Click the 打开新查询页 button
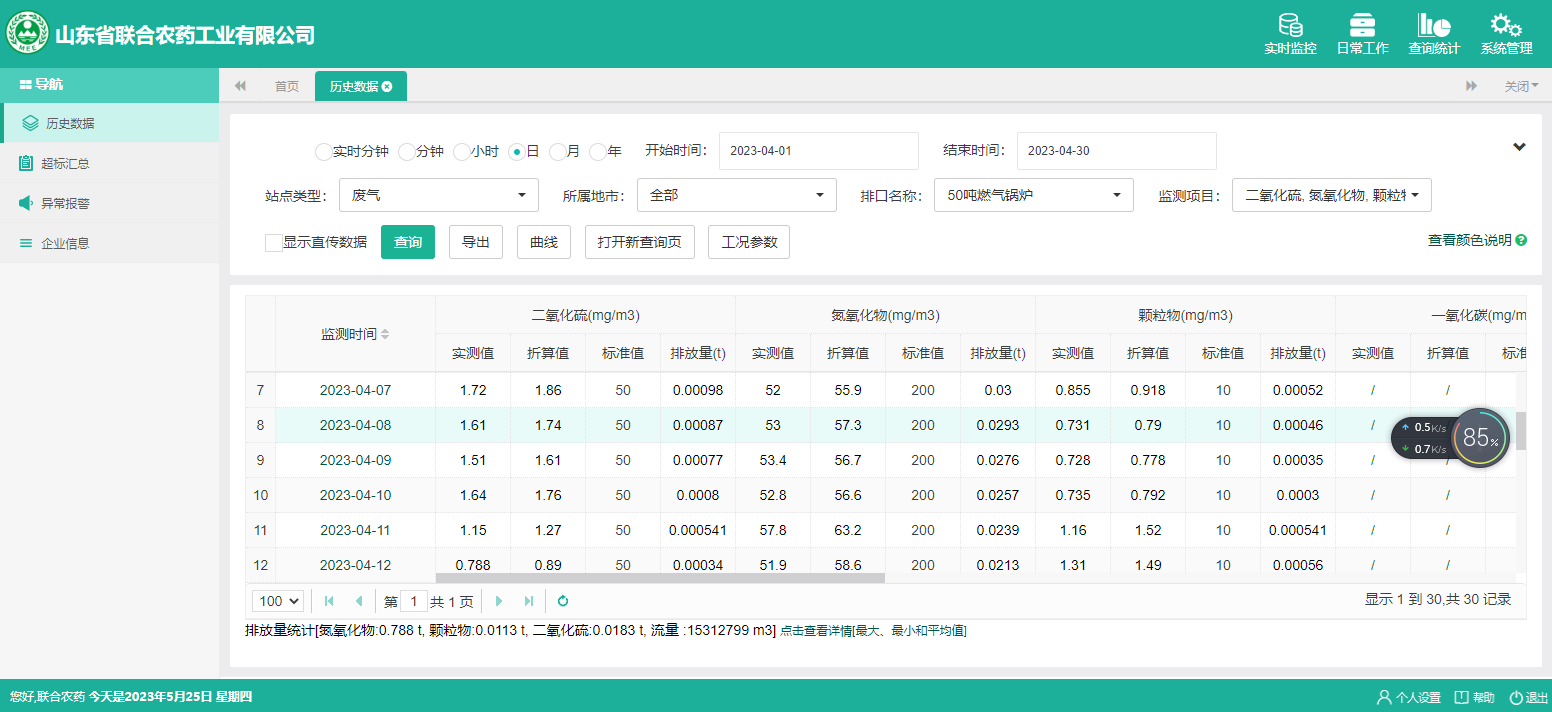Screen dimensions: 1552x712 coord(640,242)
